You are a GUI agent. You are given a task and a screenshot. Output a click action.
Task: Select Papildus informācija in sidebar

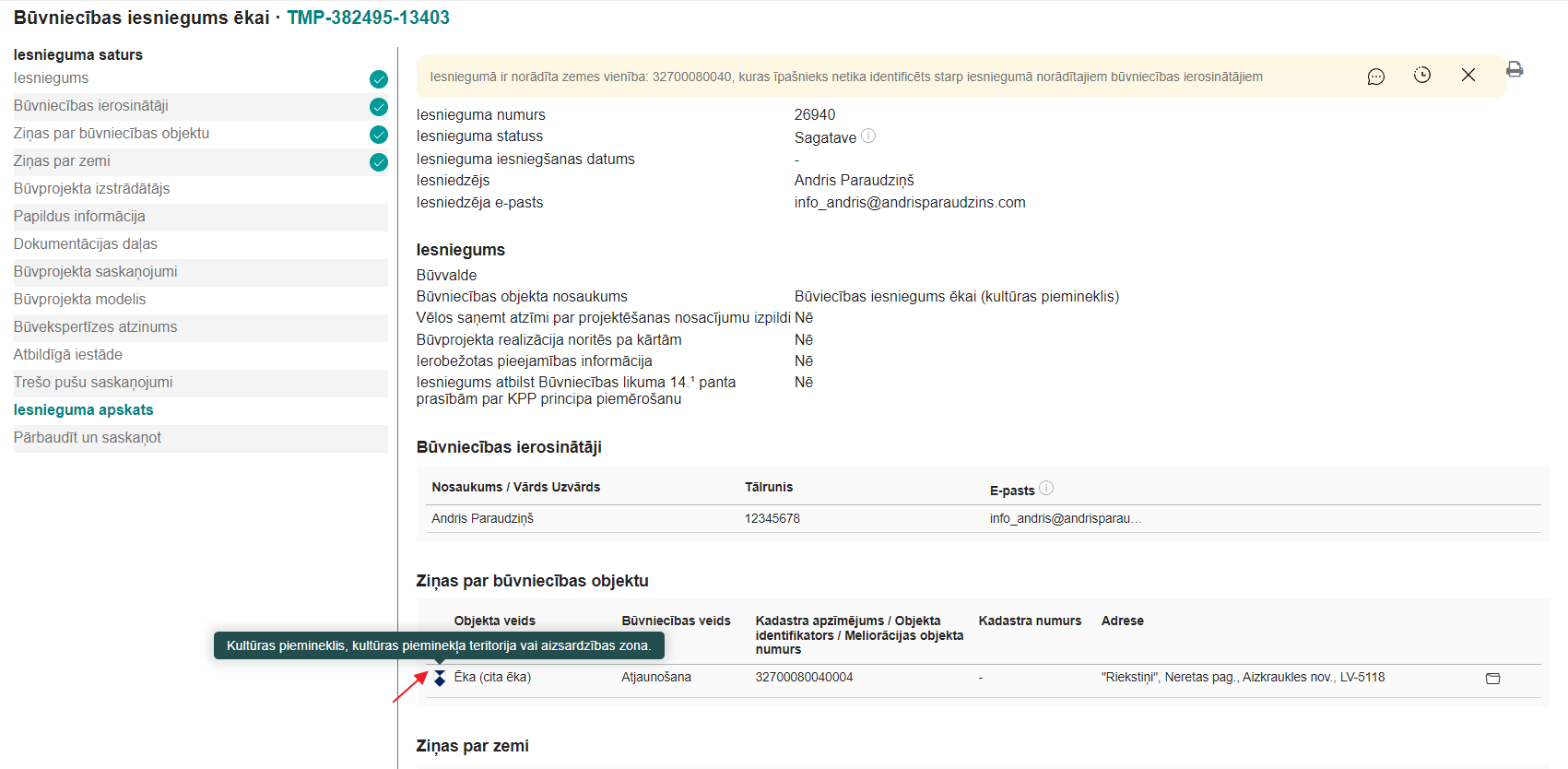point(79,217)
